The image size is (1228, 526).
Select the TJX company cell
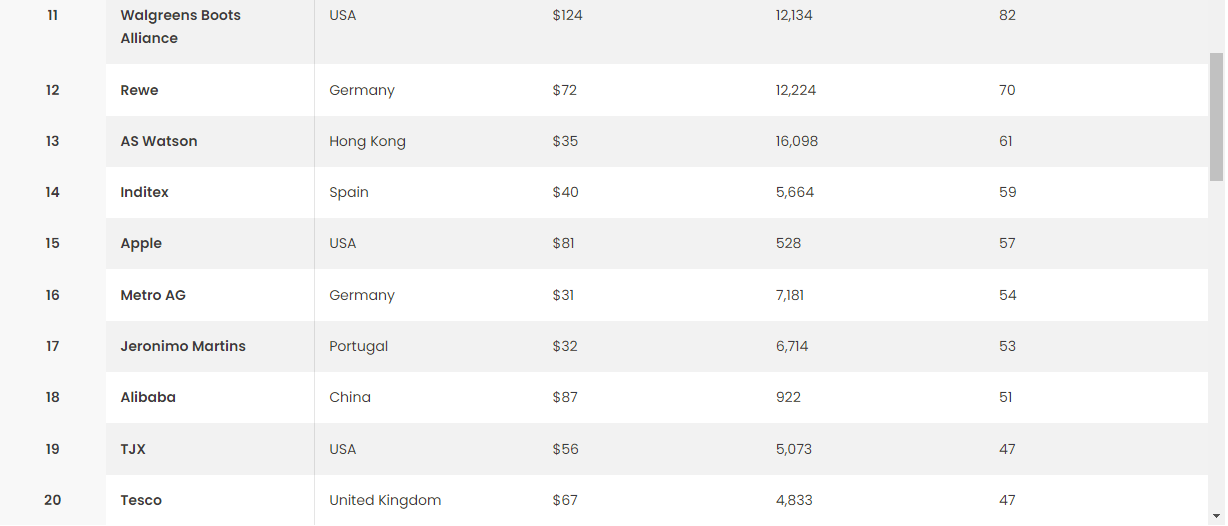[x=133, y=449]
